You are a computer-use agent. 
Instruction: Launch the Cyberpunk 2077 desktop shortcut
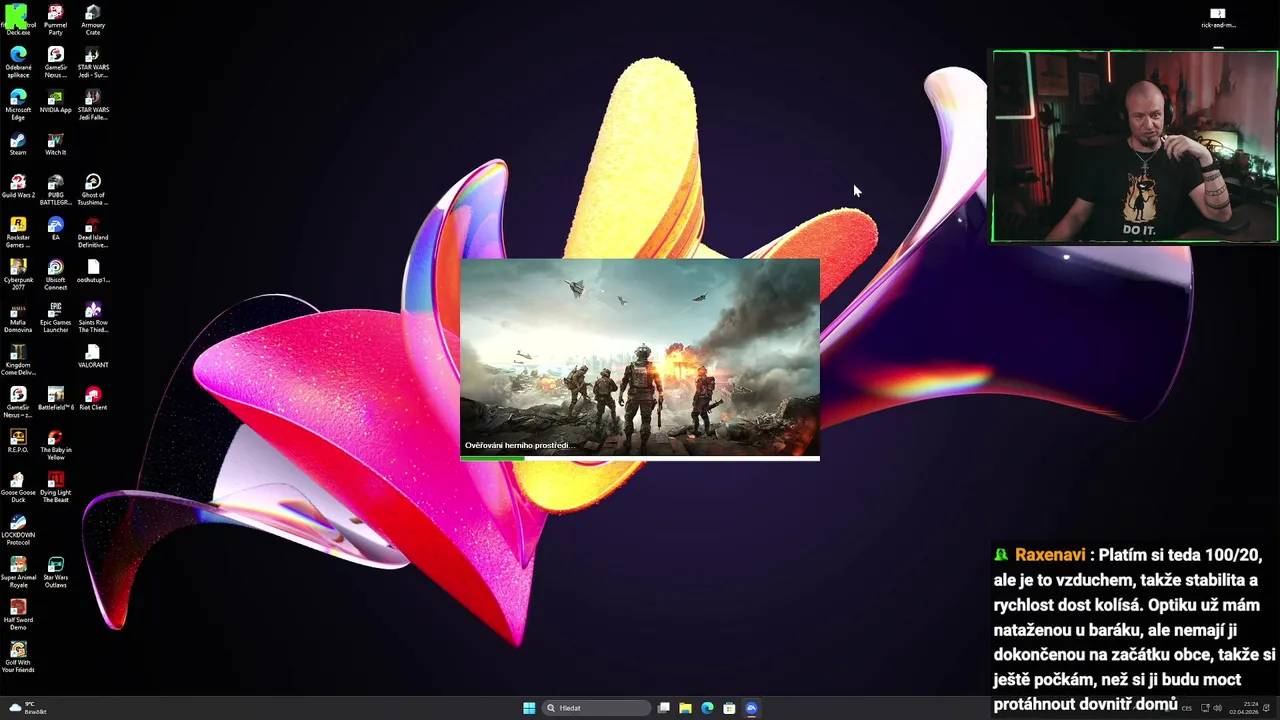tap(18, 275)
